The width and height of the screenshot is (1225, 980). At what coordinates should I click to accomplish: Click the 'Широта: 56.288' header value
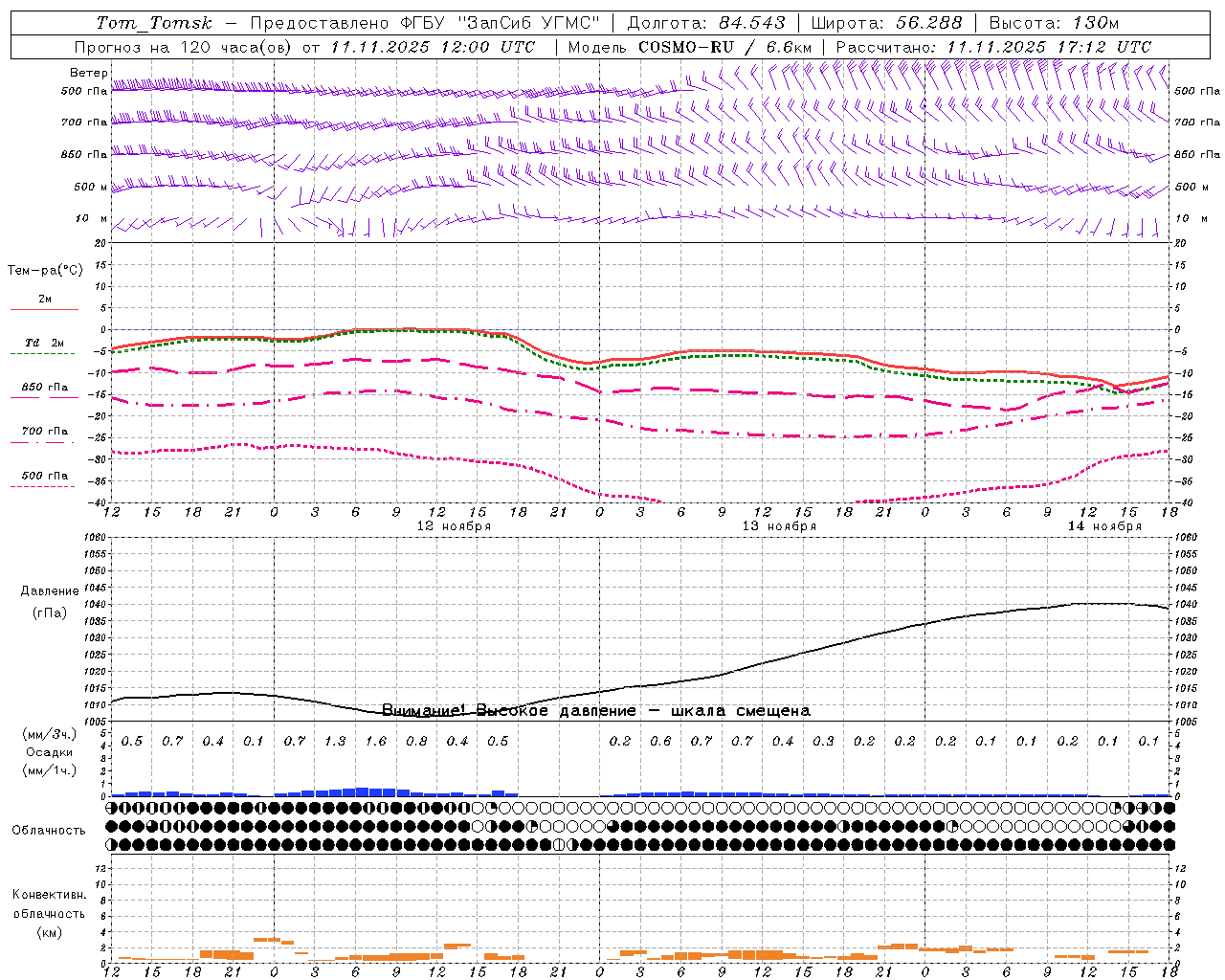[886, 23]
